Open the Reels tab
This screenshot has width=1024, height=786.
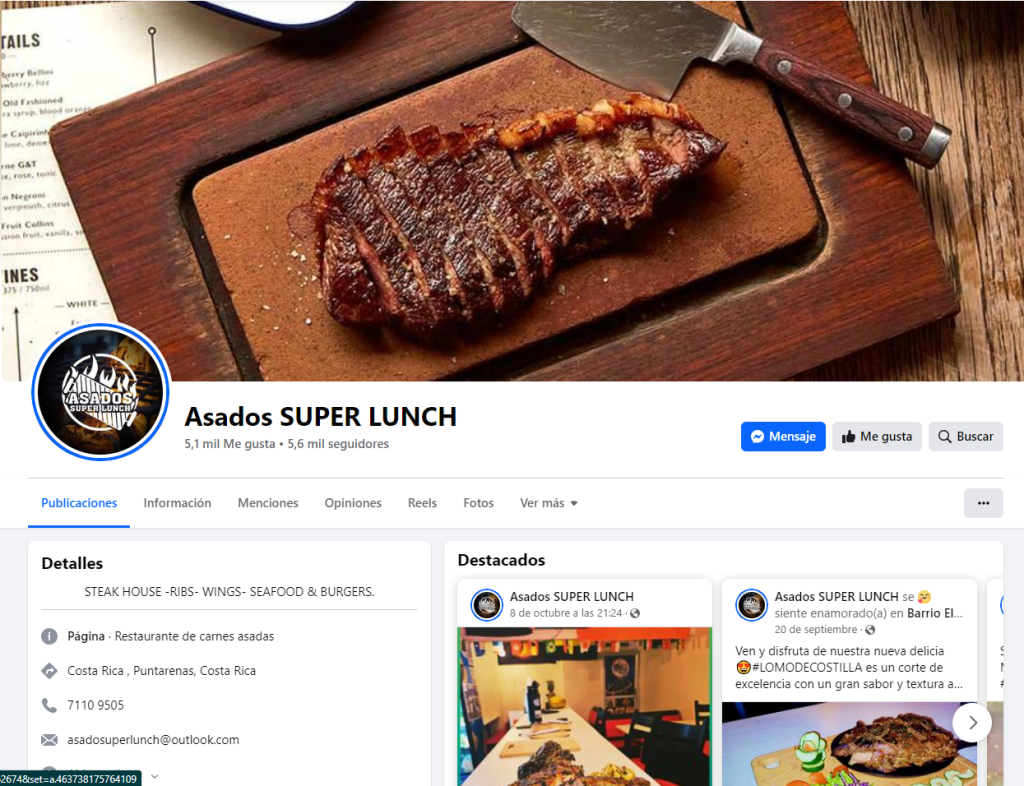click(422, 503)
